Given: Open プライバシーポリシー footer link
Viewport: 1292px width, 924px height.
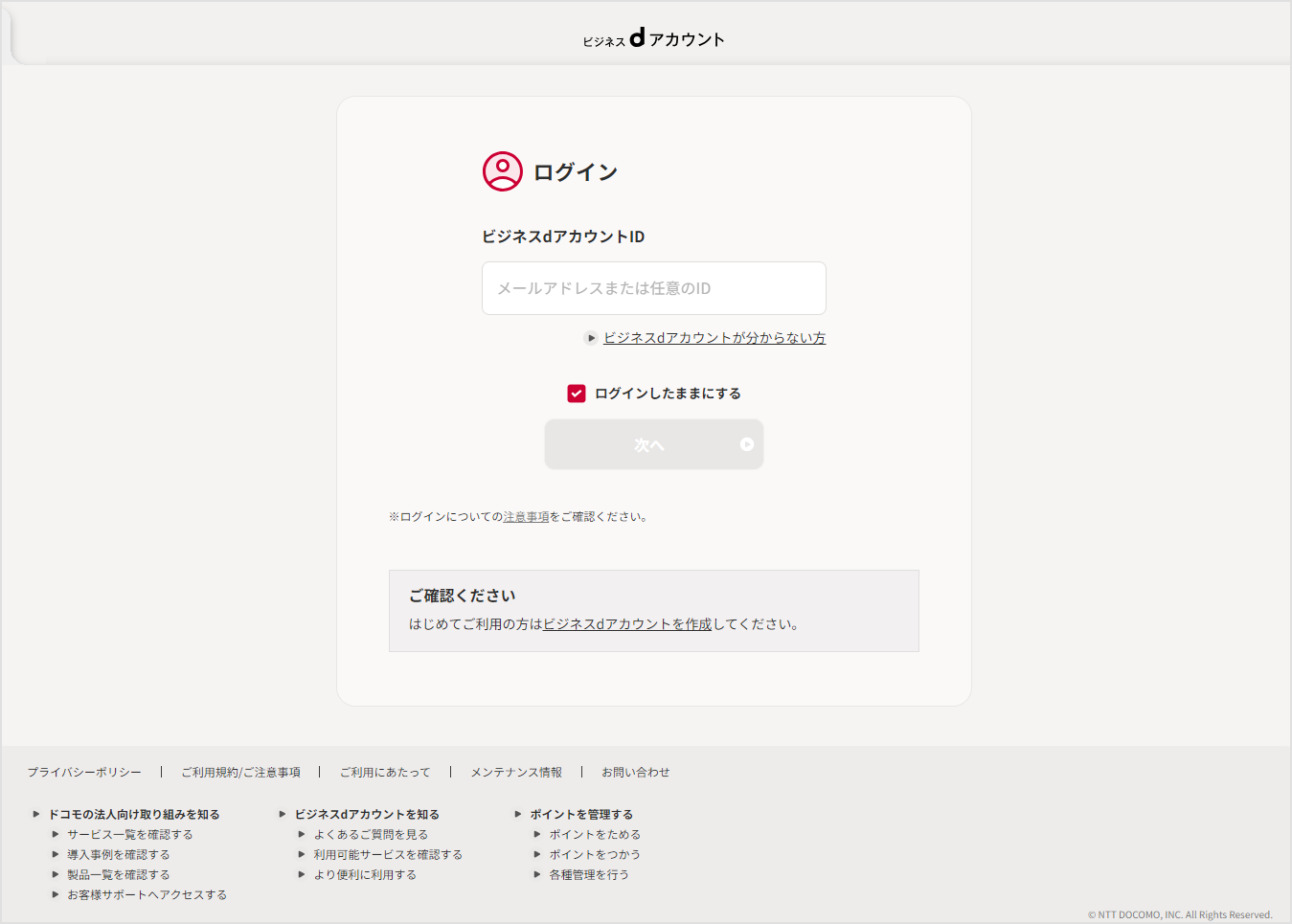Looking at the screenshot, I should click(84, 773).
